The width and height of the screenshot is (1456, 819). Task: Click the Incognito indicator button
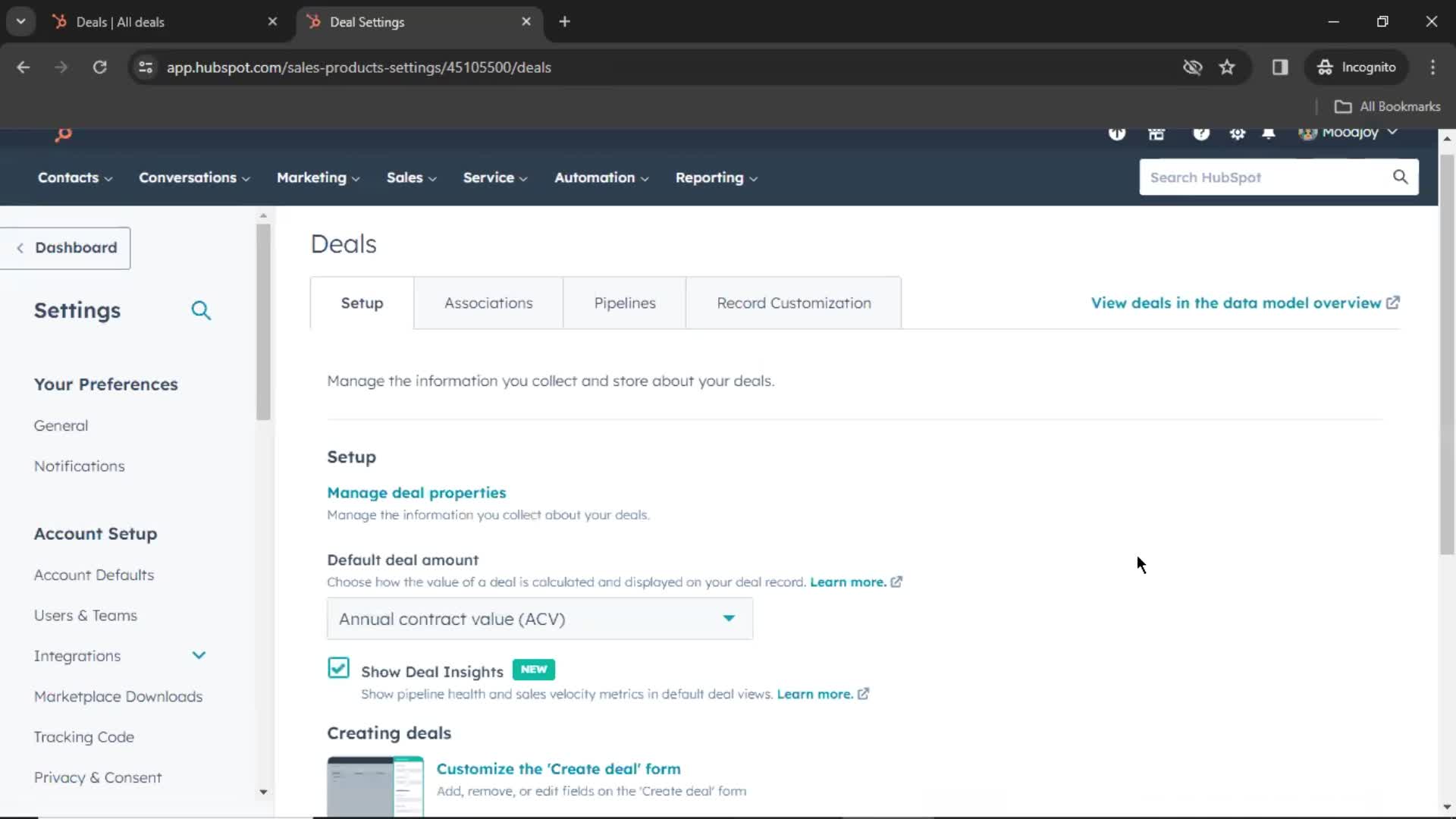[x=1357, y=67]
